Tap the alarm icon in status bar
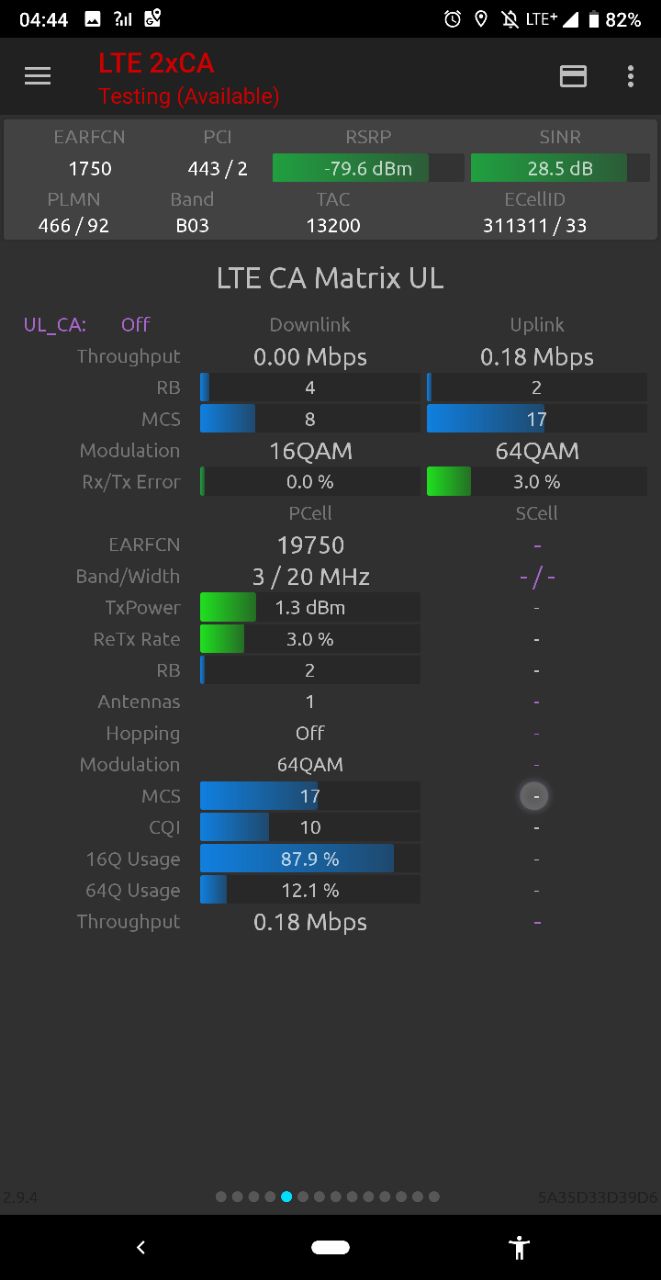This screenshot has height=1280, width=661. point(453,19)
